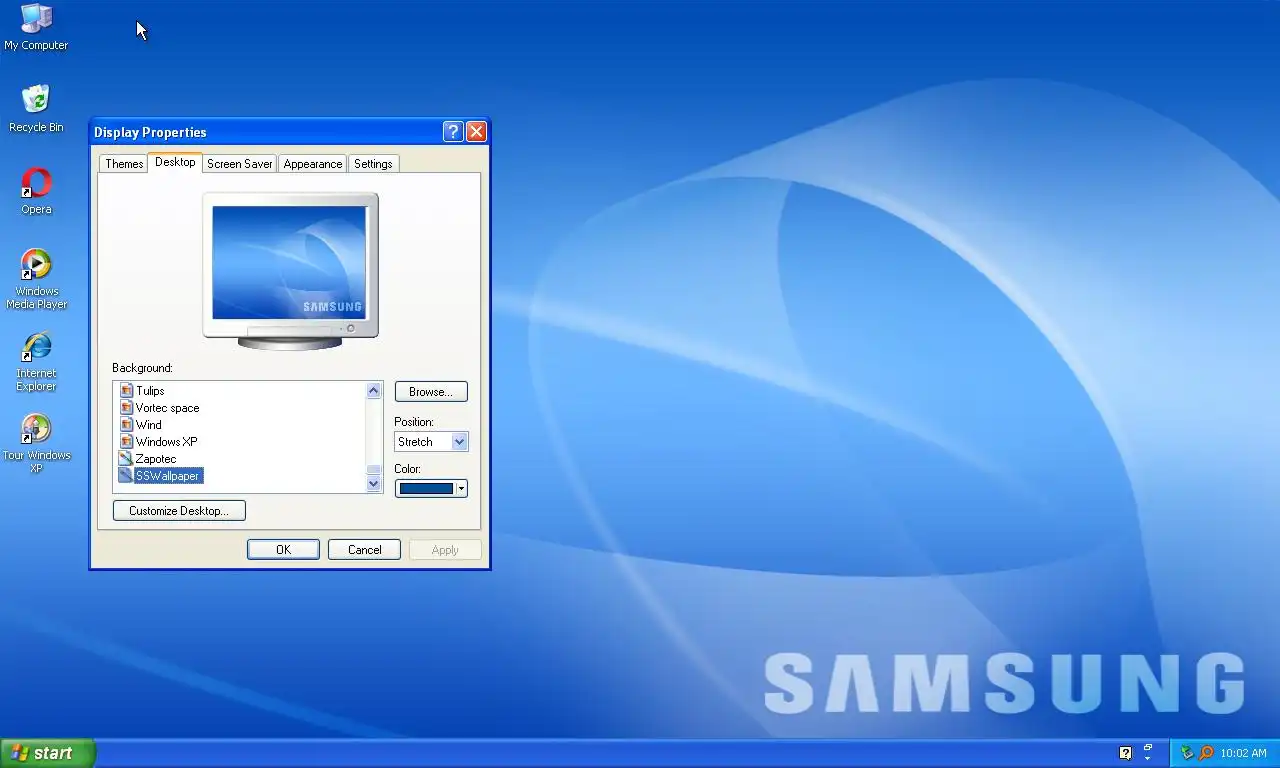Open the Screen Saver tab
The image size is (1280, 768).
click(240, 164)
